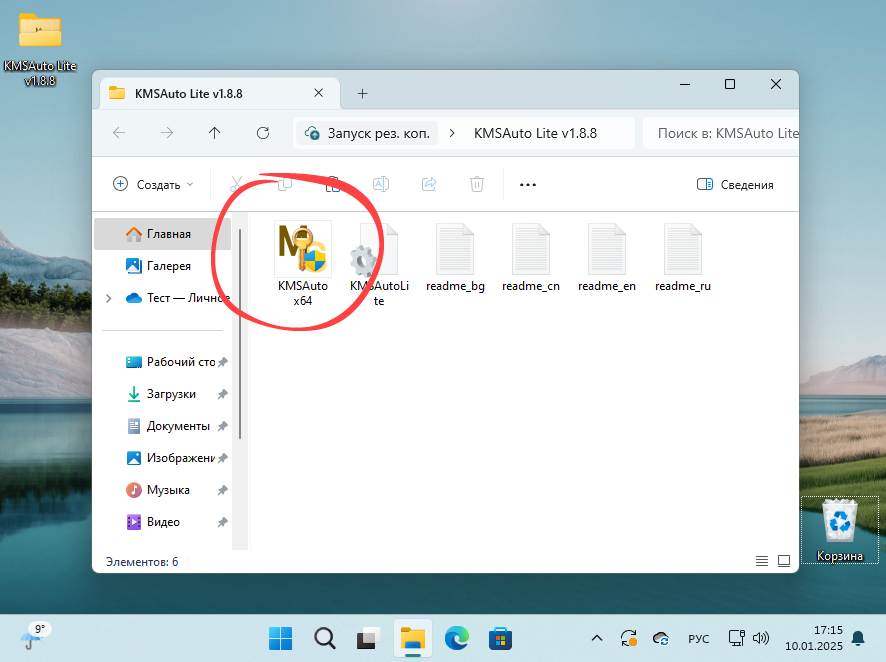Adjust the volume from system tray
The width and height of the screenshot is (886, 662).
coord(762,638)
